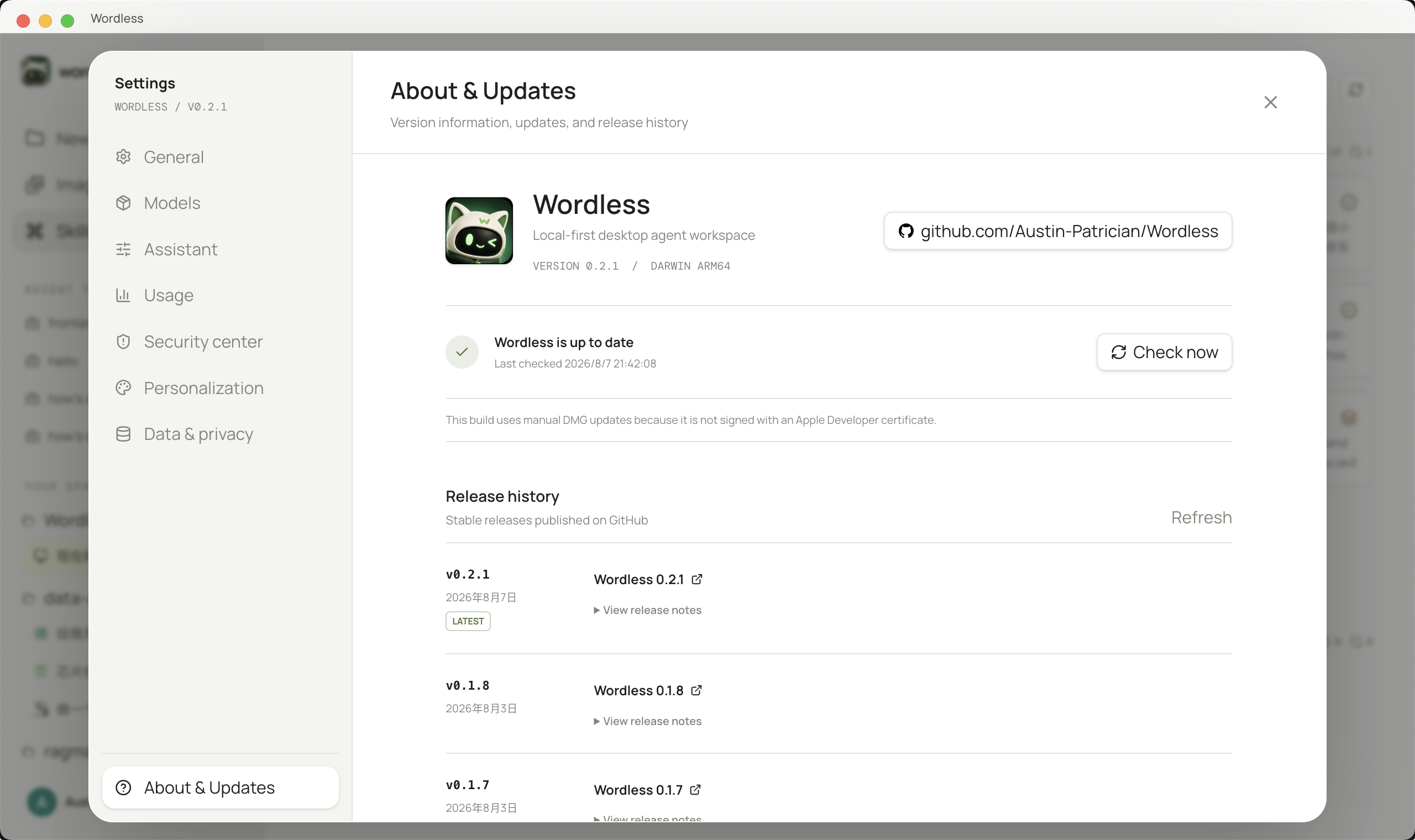The image size is (1415, 840).
Task: Open the github.com/Austin-Patrician/Wordless repository link
Action: (1058, 231)
